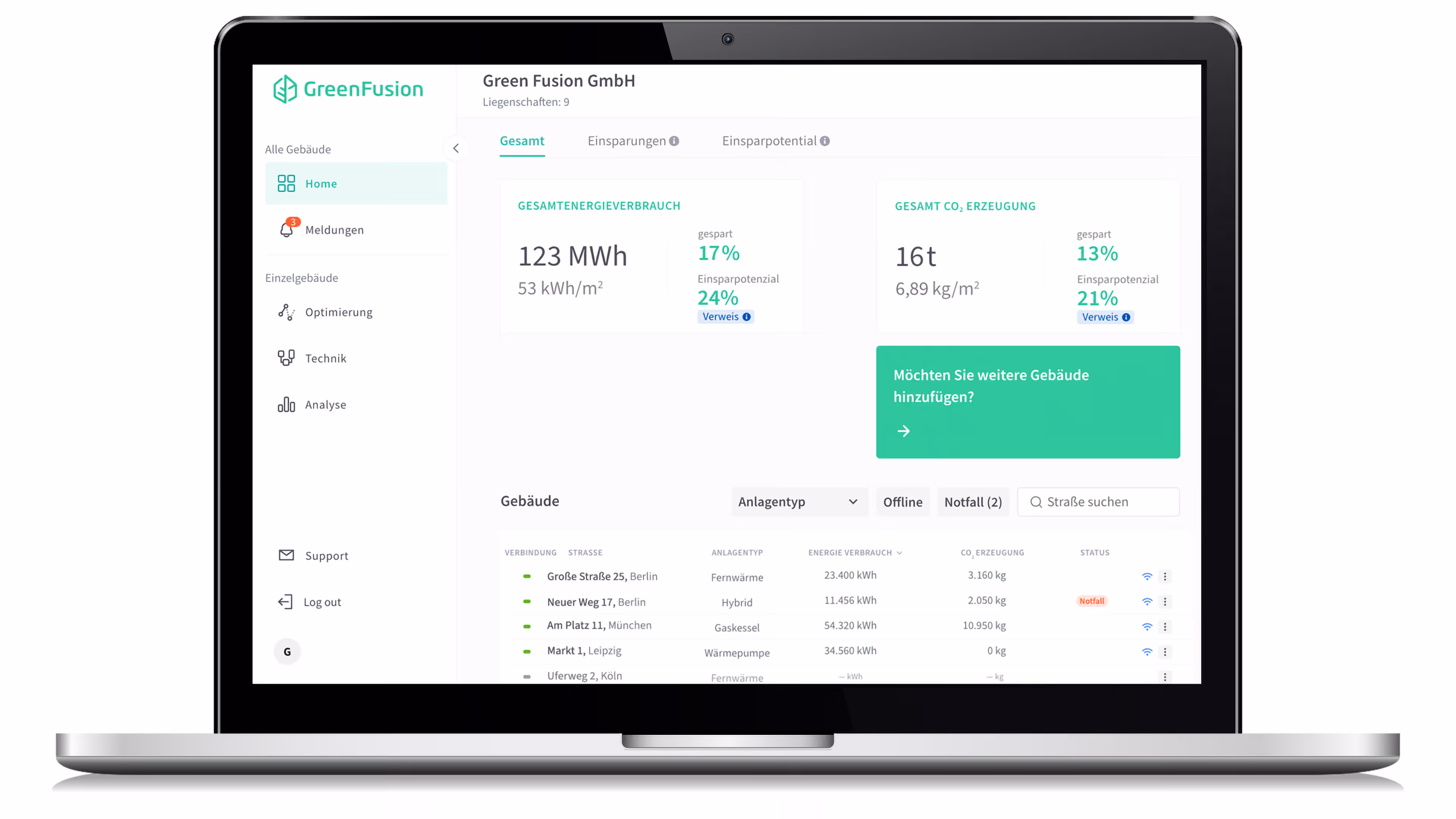This screenshot has height=819, width=1456.
Task: Click the Verweis badge under Einsparpotenzial
Action: coord(725,317)
